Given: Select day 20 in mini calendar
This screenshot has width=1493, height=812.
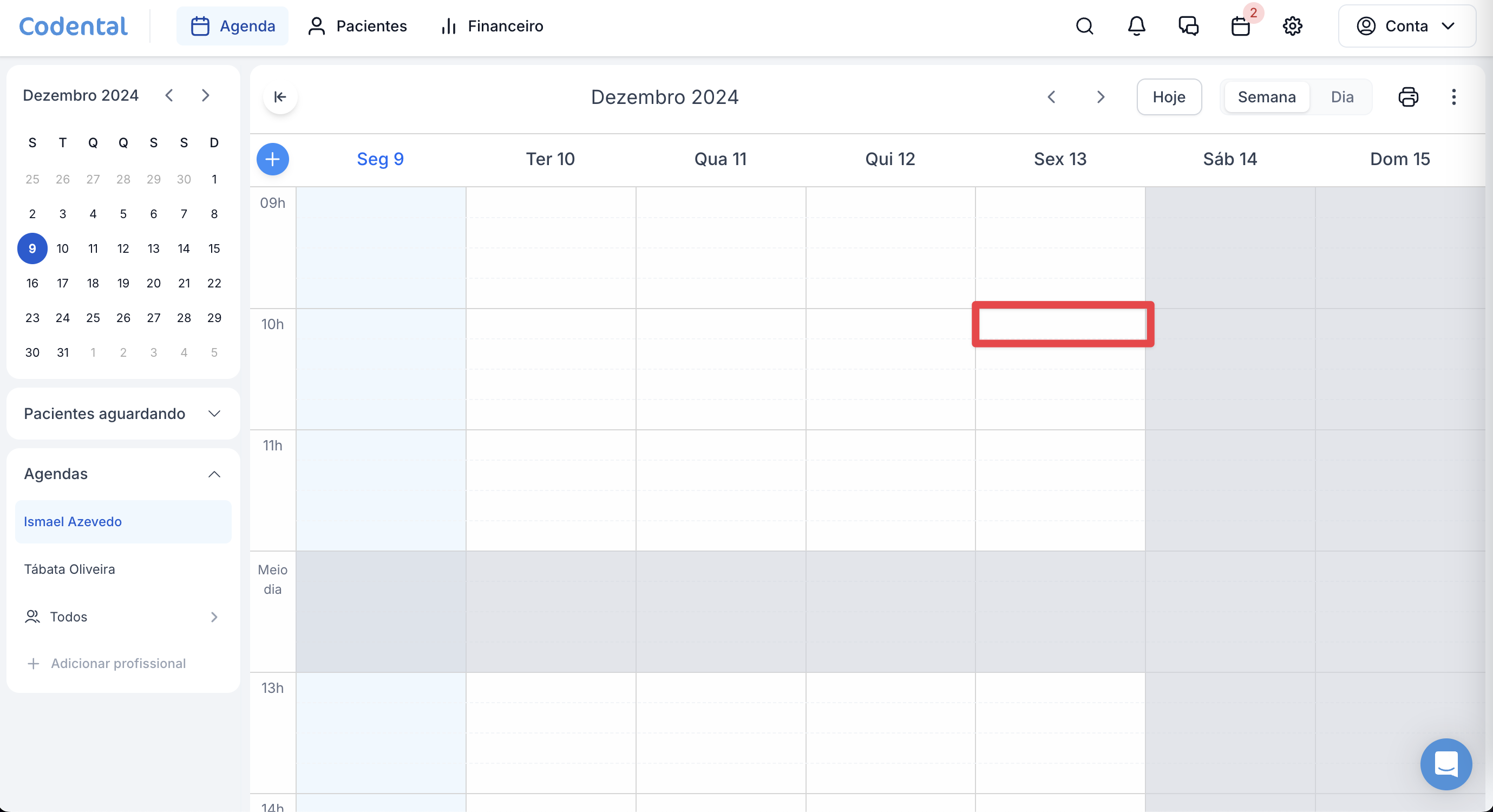Looking at the screenshot, I should point(154,283).
